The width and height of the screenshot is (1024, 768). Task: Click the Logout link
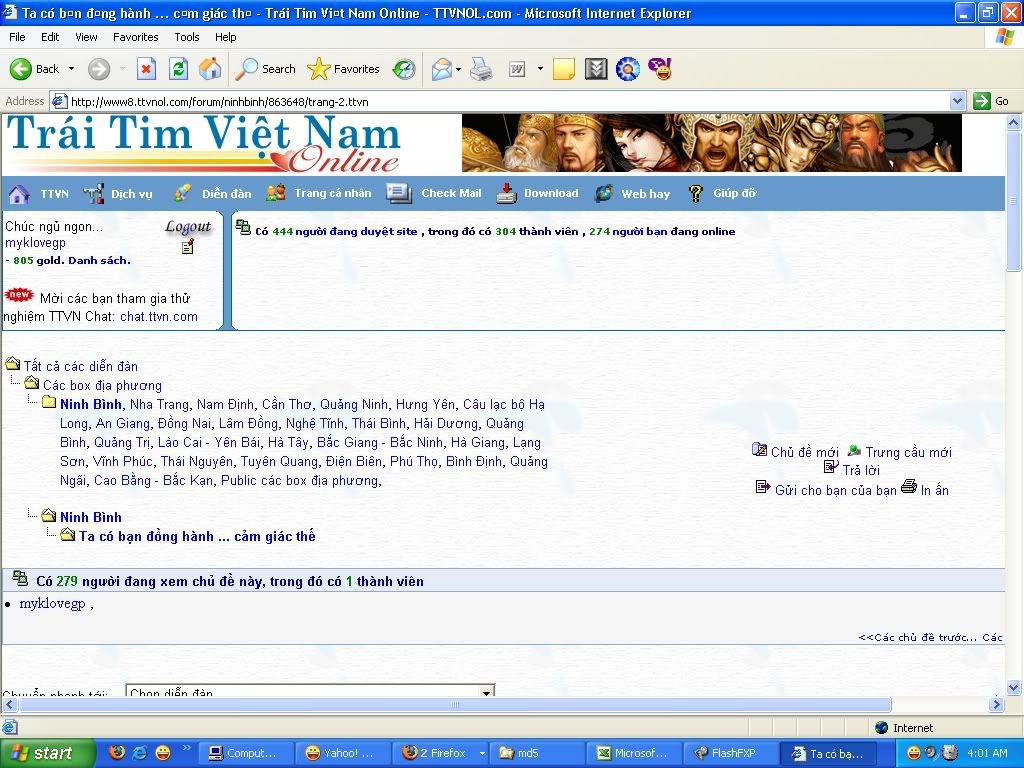point(188,227)
